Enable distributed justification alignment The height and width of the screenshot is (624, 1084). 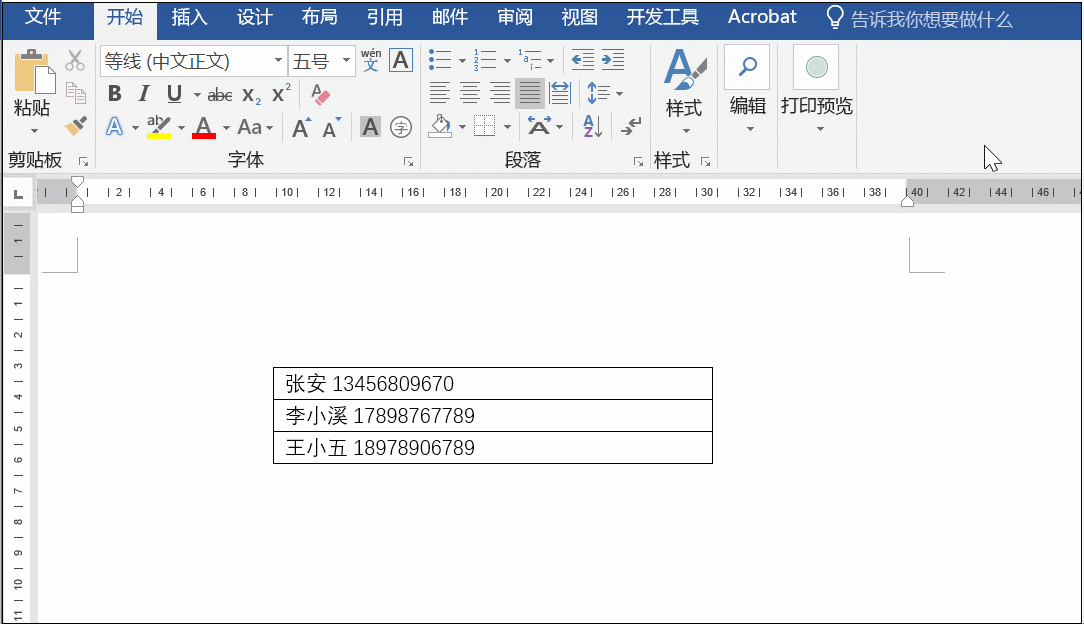561,92
